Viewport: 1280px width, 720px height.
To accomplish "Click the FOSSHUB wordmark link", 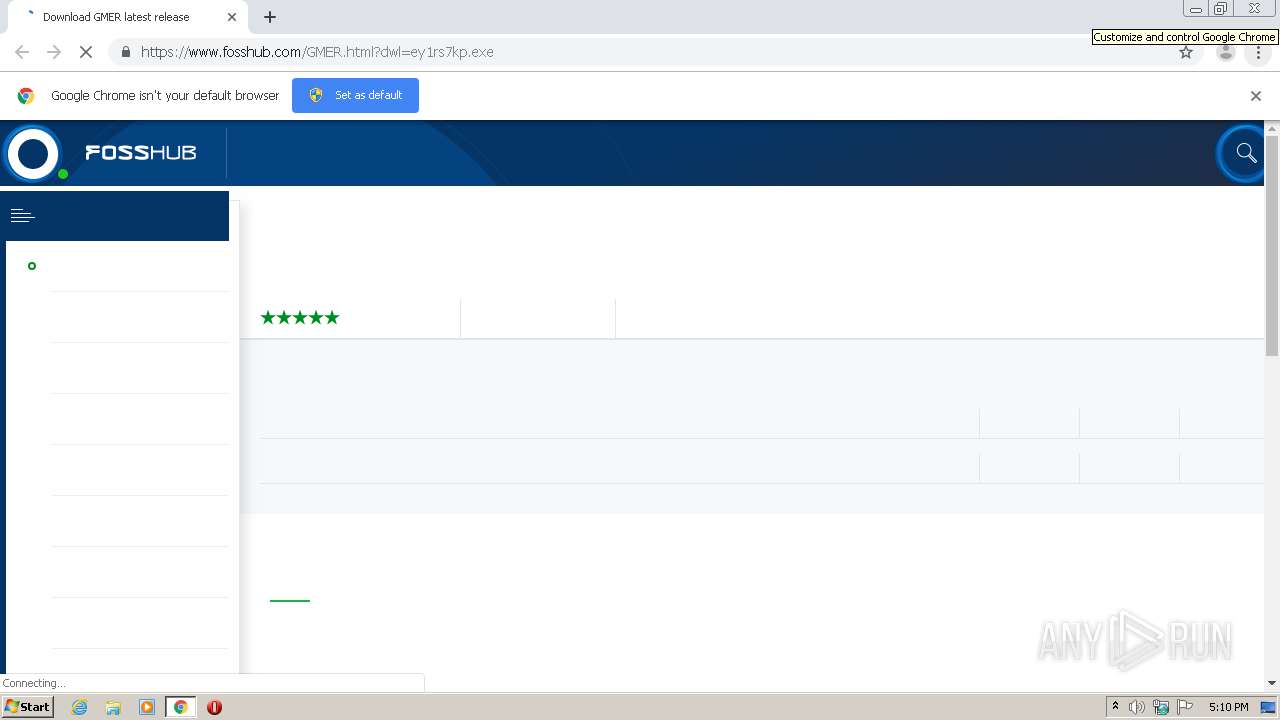I will [140, 153].
